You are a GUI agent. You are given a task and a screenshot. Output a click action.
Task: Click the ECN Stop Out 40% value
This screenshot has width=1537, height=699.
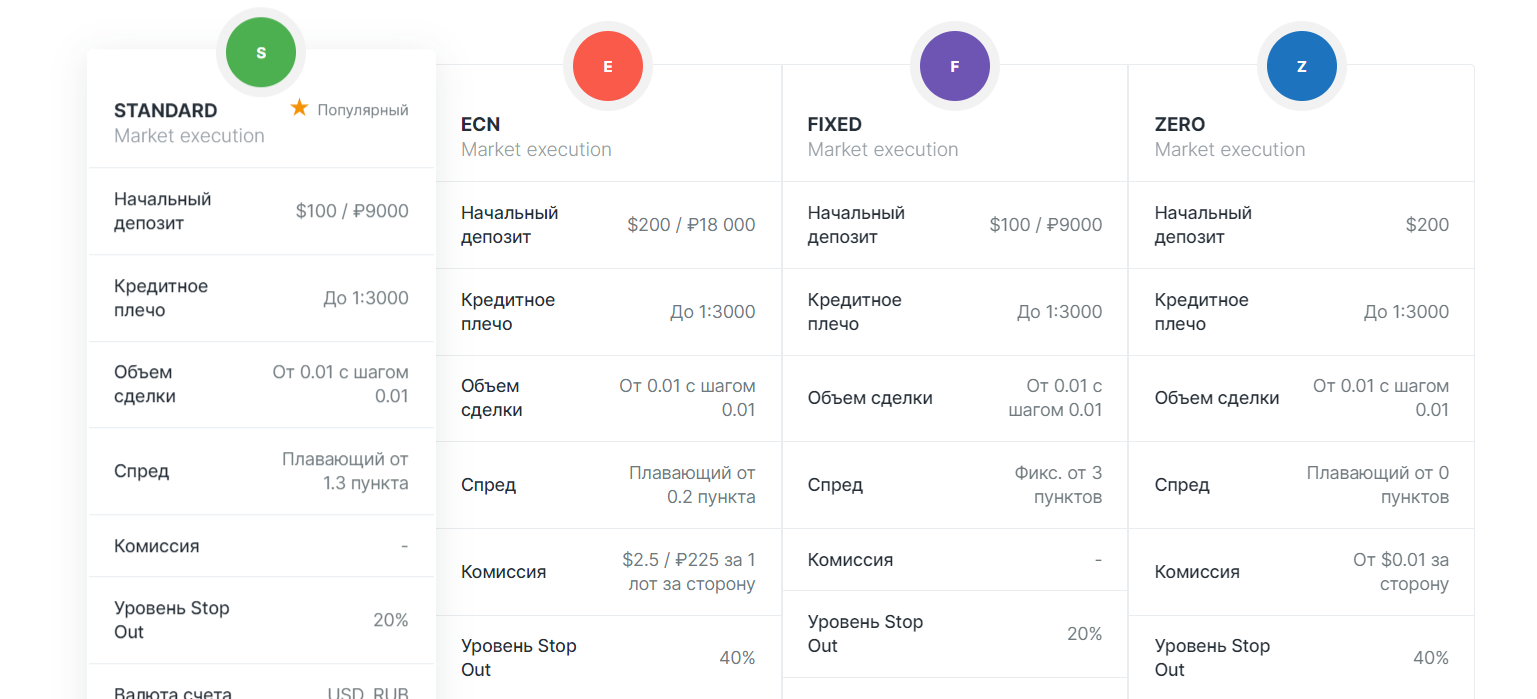[737, 658]
